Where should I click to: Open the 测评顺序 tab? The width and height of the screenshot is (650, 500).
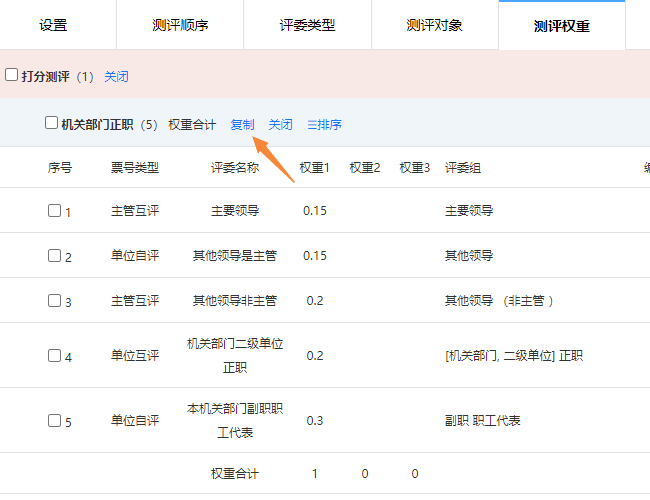tap(180, 25)
